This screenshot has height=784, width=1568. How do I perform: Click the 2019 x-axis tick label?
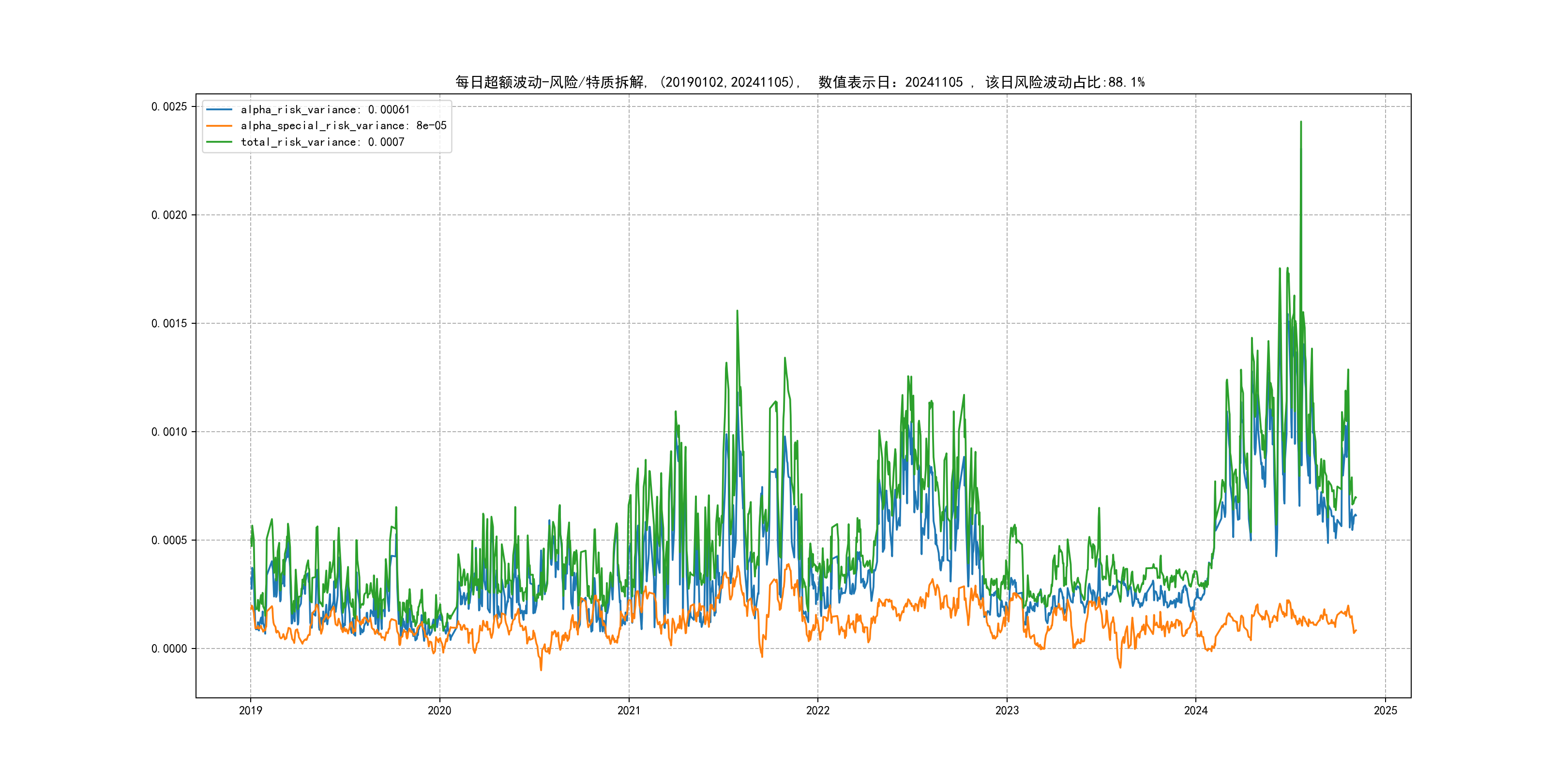tap(250, 710)
